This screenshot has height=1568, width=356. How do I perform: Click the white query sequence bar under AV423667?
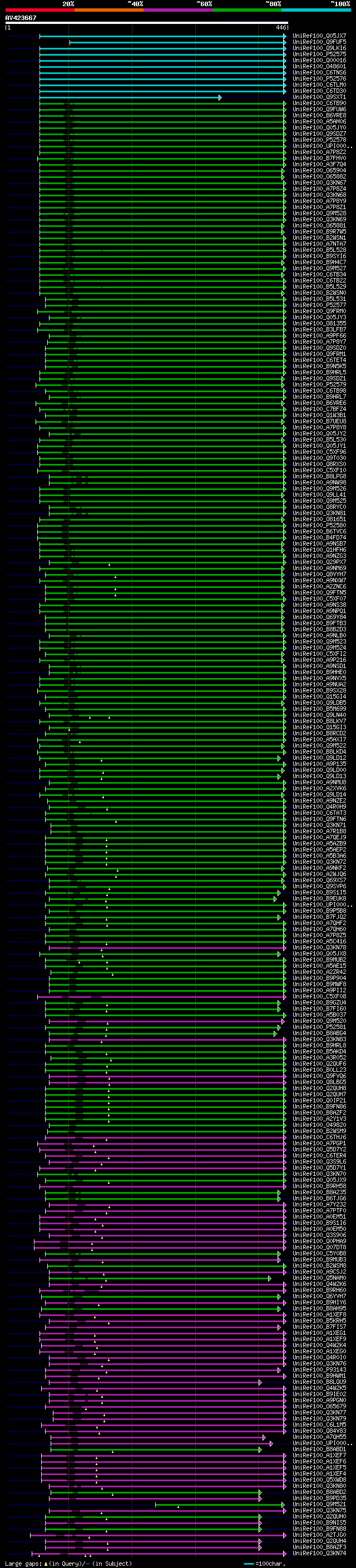[147, 22]
